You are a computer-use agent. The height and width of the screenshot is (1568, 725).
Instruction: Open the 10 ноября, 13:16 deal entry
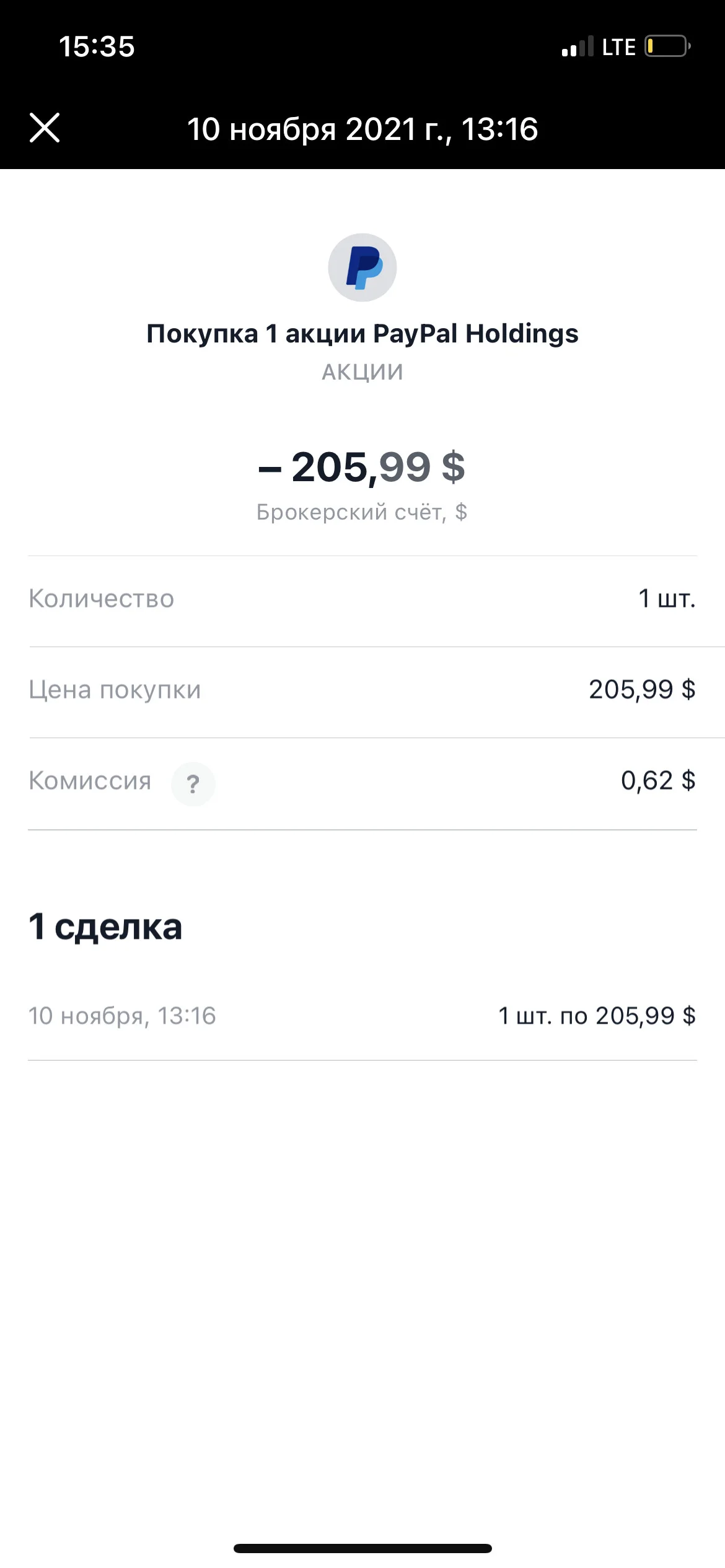[362, 1016]
